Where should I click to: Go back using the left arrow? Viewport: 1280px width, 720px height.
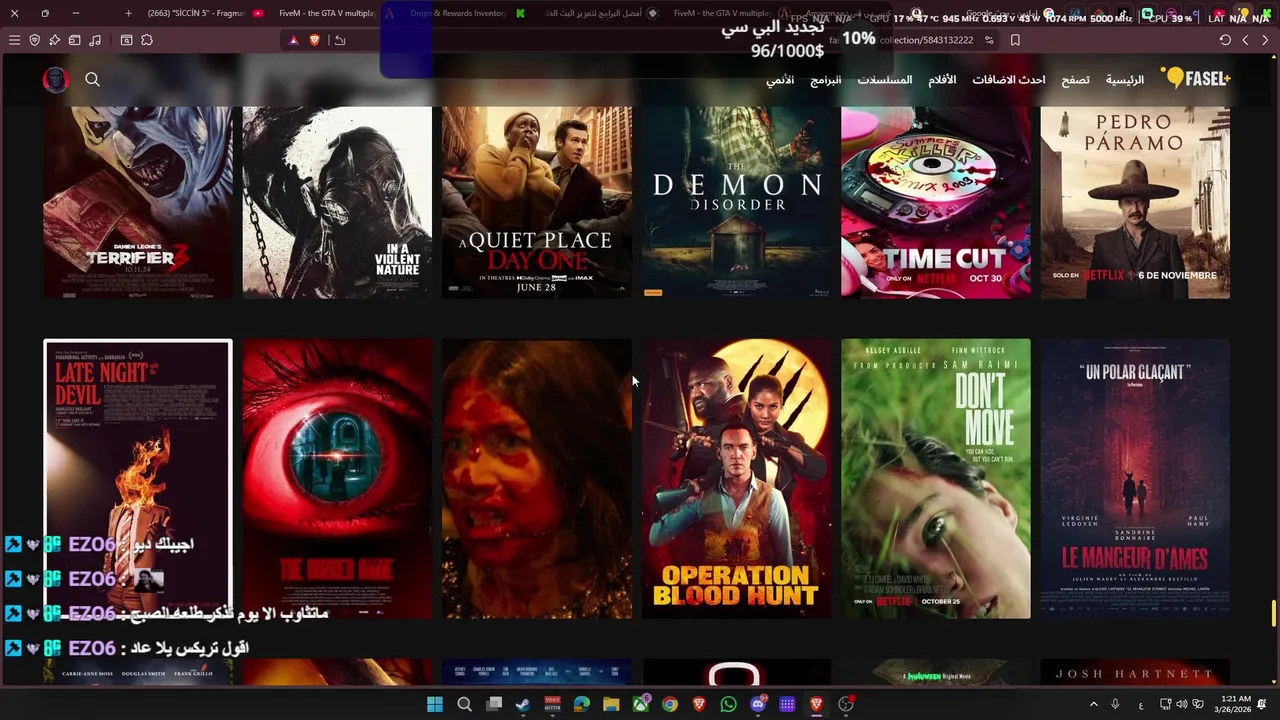click(x=1245, y=40)
